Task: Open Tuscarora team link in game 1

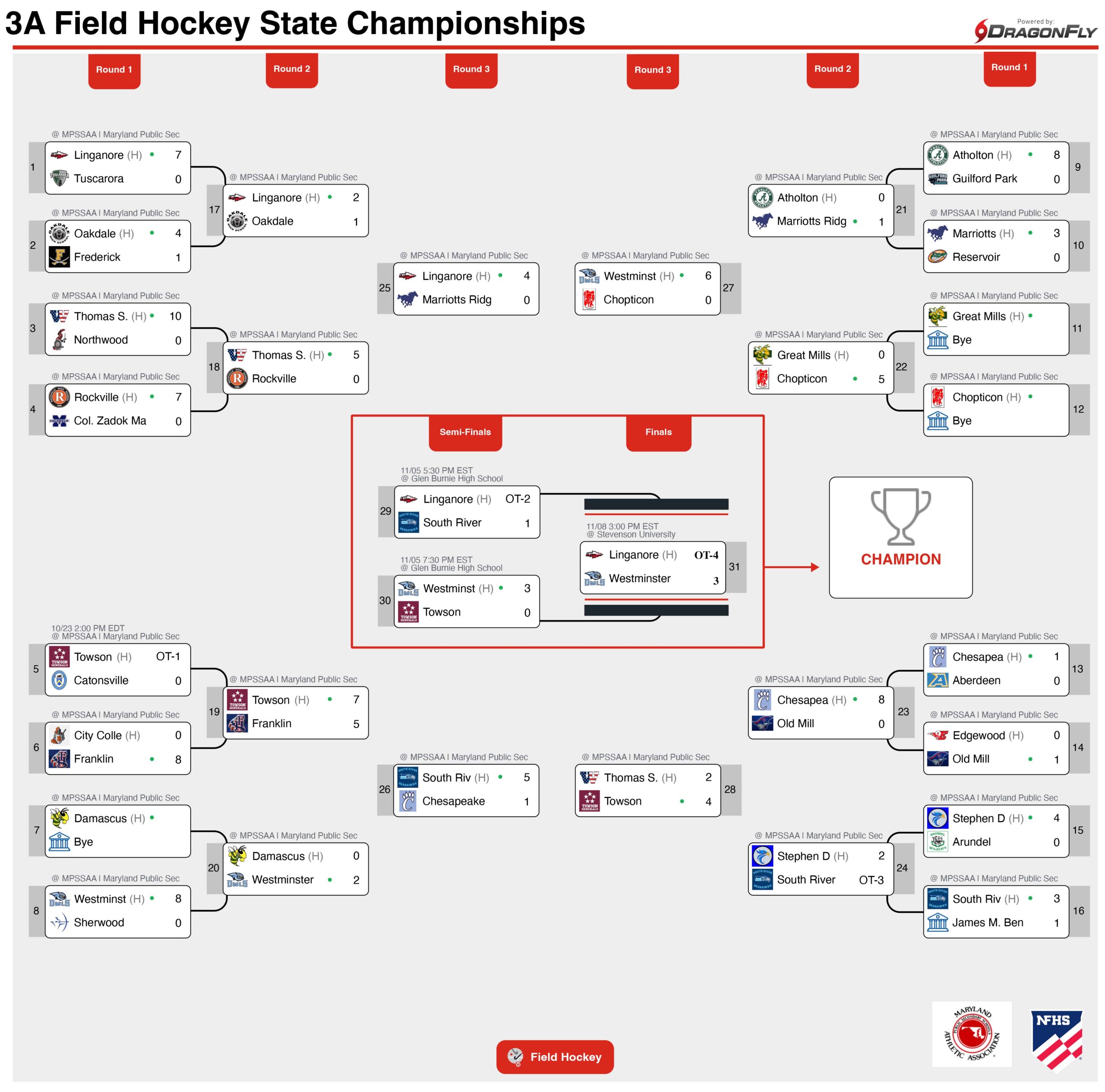Action: click(x=98, y=179)
